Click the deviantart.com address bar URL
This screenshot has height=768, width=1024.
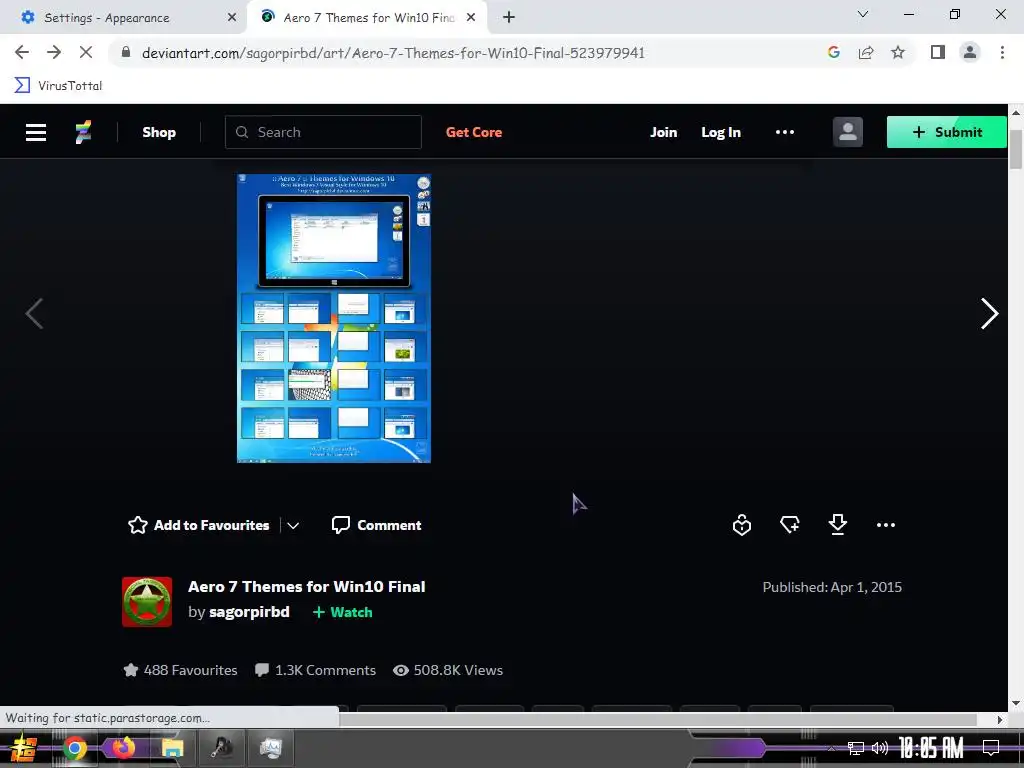393,53
